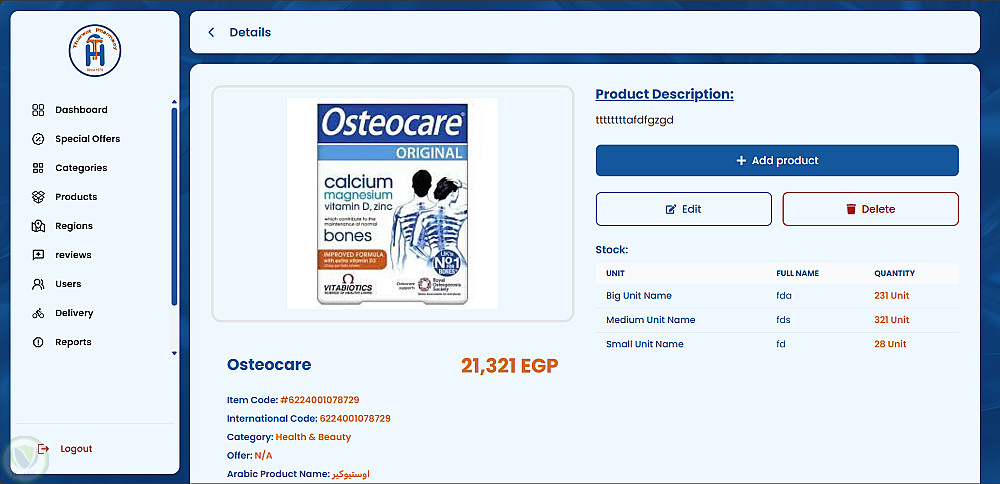Viewport: 1000px width, 484px height.
Task: Click the Regions map icon
Action: pos(38,226)
